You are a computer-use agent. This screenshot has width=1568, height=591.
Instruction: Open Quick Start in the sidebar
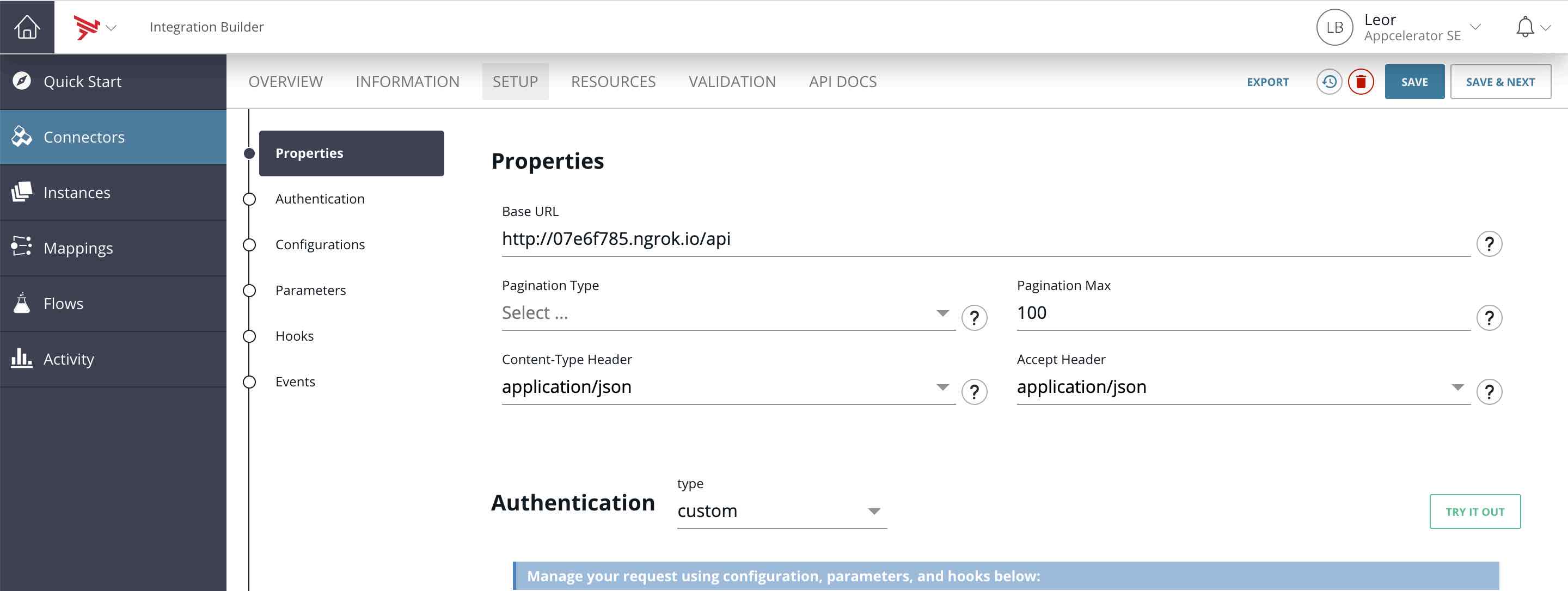click(x=113, y=82)
